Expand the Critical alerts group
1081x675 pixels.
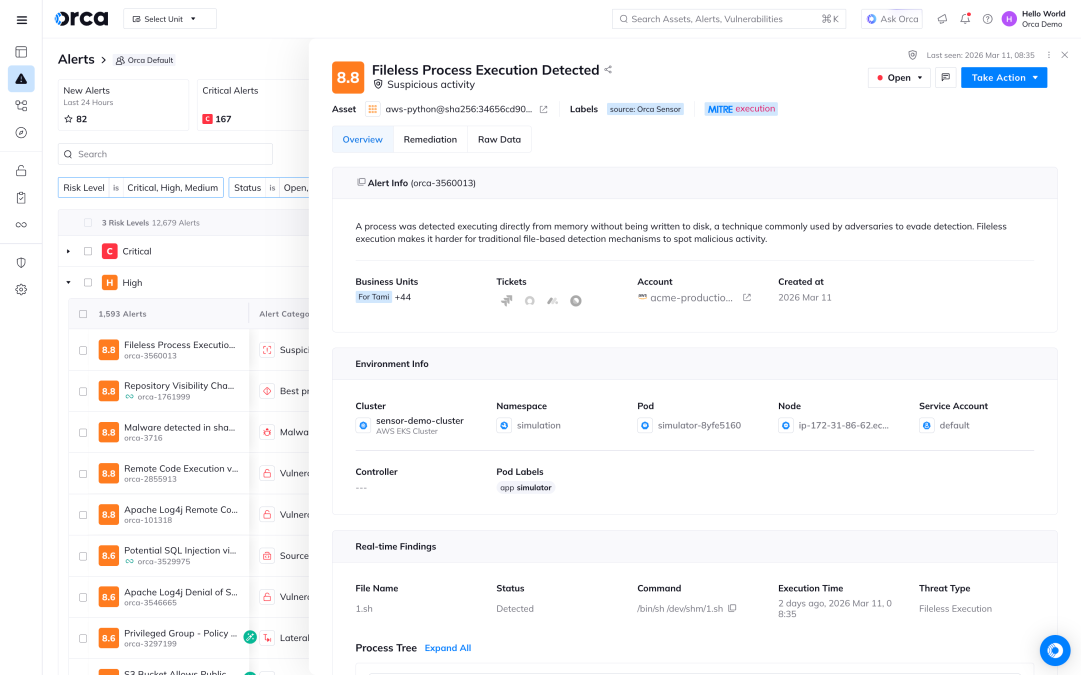click(69, 251)
